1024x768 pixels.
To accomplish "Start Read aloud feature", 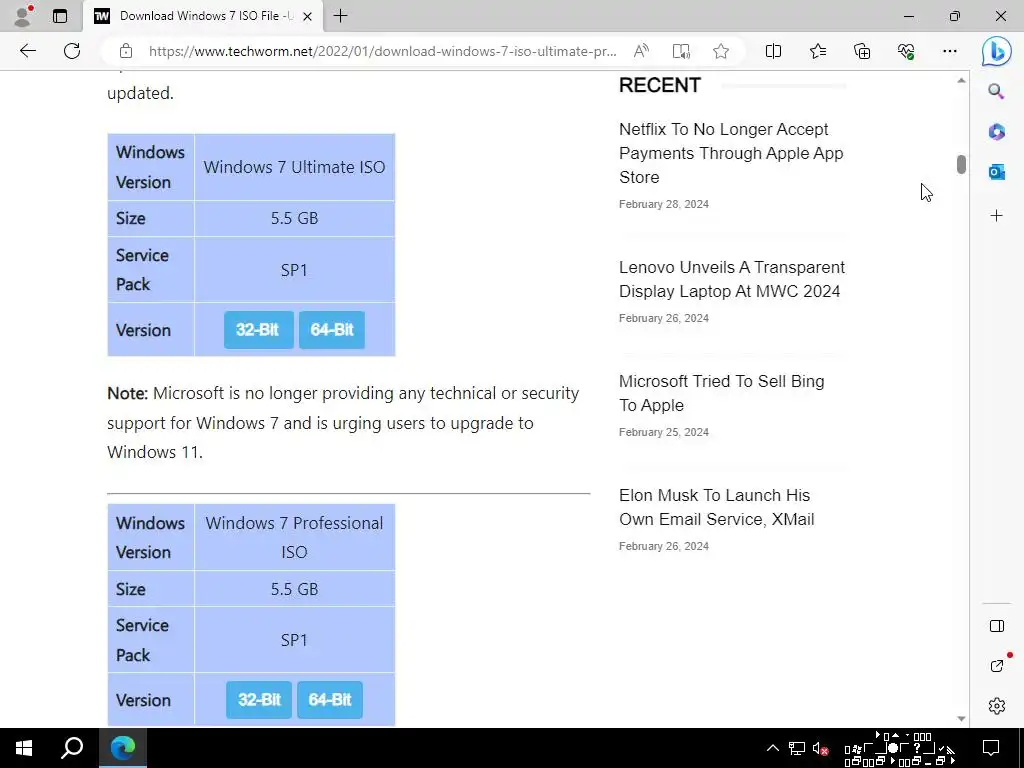I will tap(641, 51).
